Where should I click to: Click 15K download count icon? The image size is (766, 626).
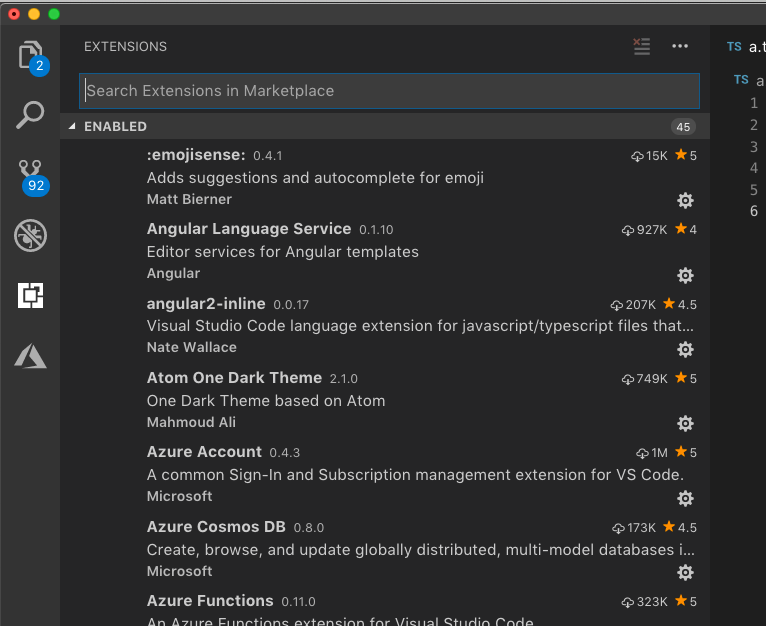tap(637, 156)
